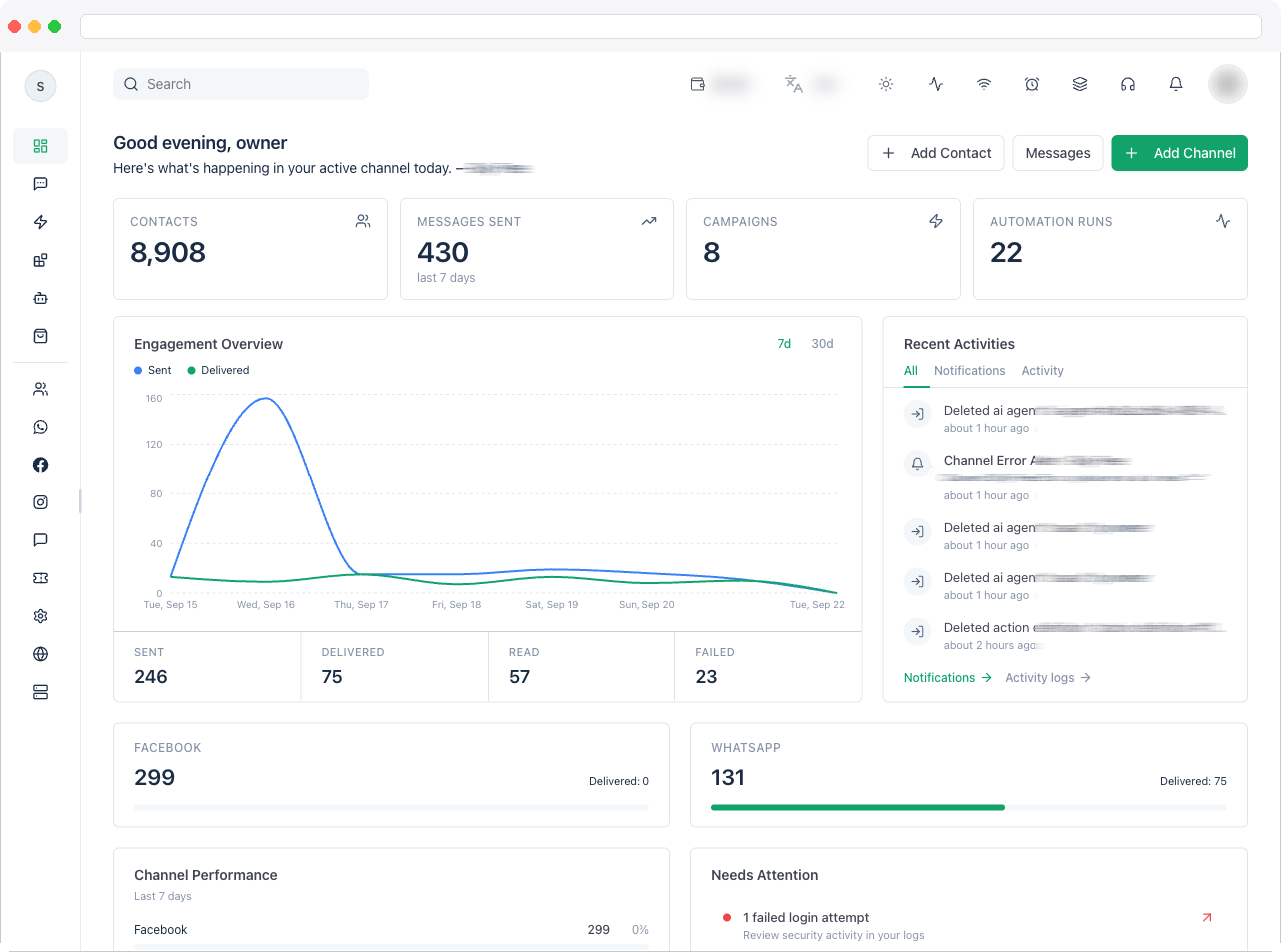This screenshot has width=1281, height=952.
Task: Click the '1 failed login attempt' text
Action: click(x=806, y=918)
